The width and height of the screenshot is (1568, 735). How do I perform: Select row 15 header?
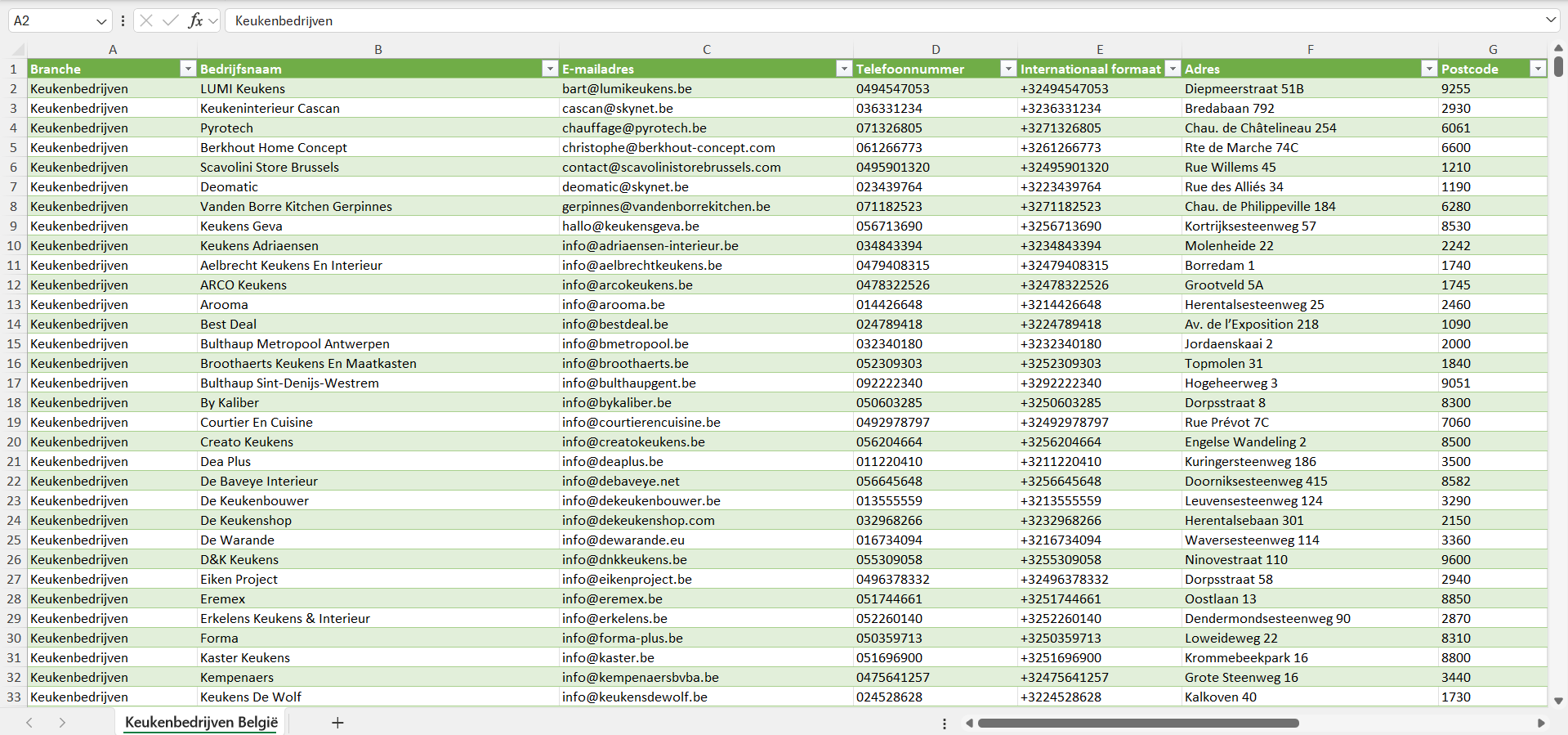click(14, 343)
